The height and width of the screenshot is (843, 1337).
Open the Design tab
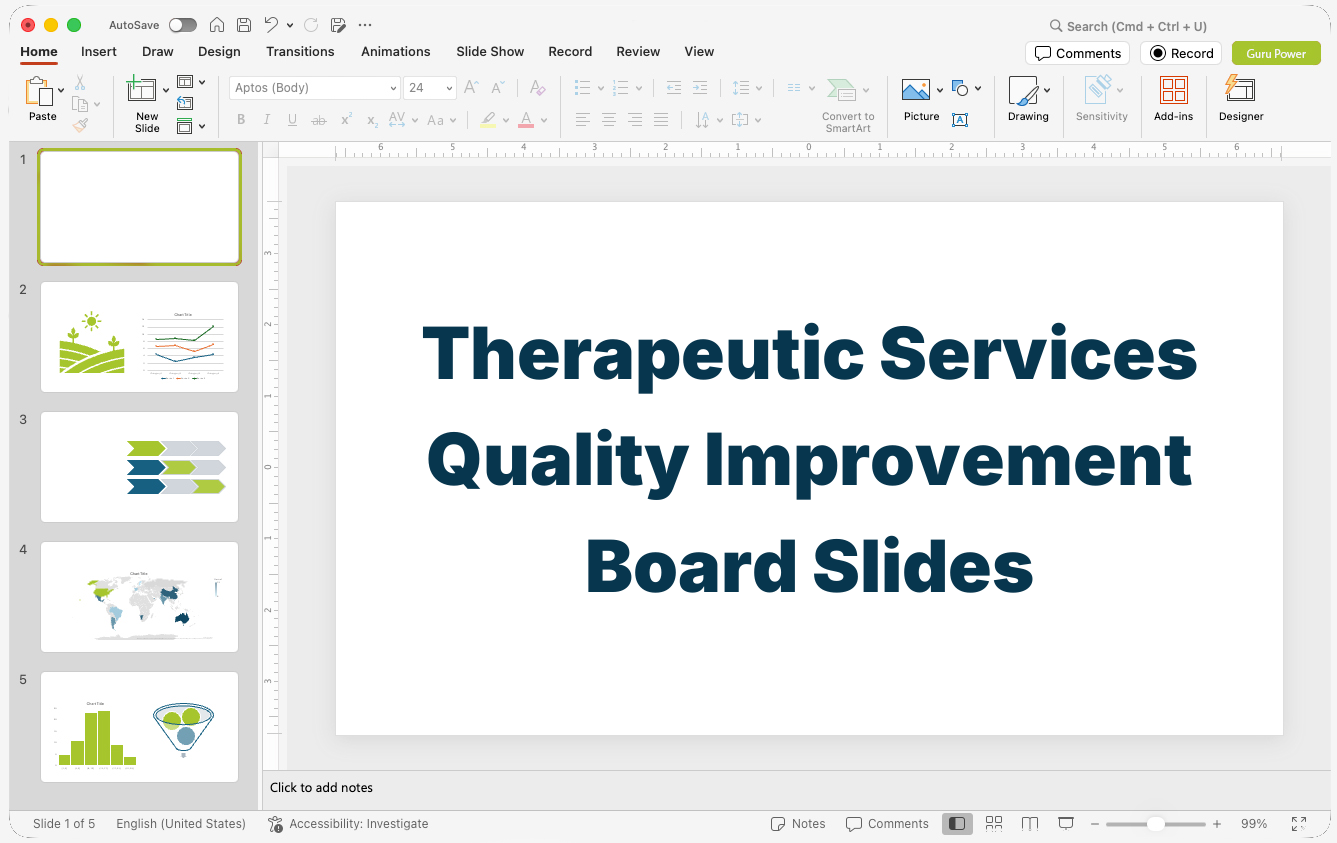(x=219, y=51)
